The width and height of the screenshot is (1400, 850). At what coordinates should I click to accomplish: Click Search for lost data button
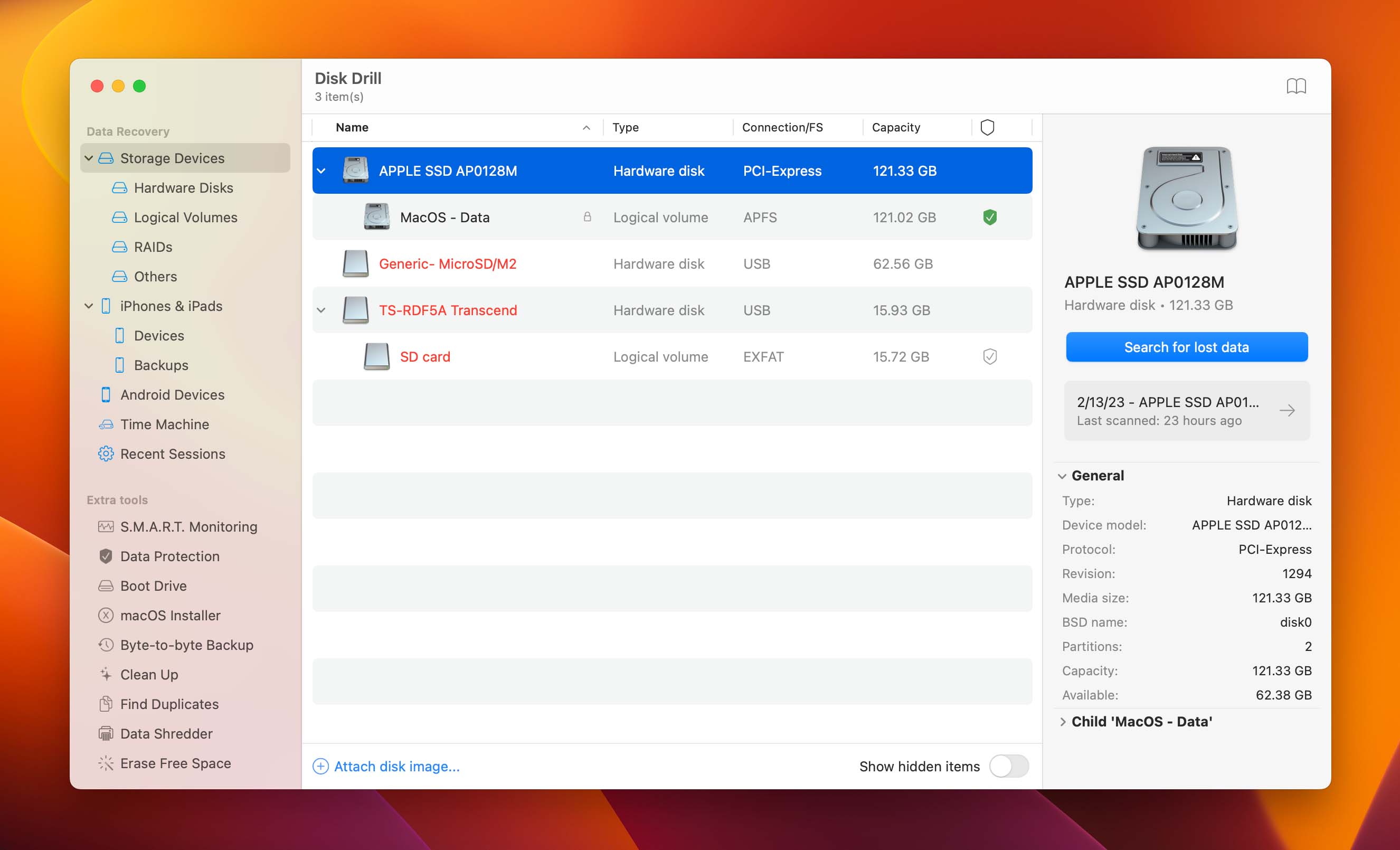tap(1186, 347)
